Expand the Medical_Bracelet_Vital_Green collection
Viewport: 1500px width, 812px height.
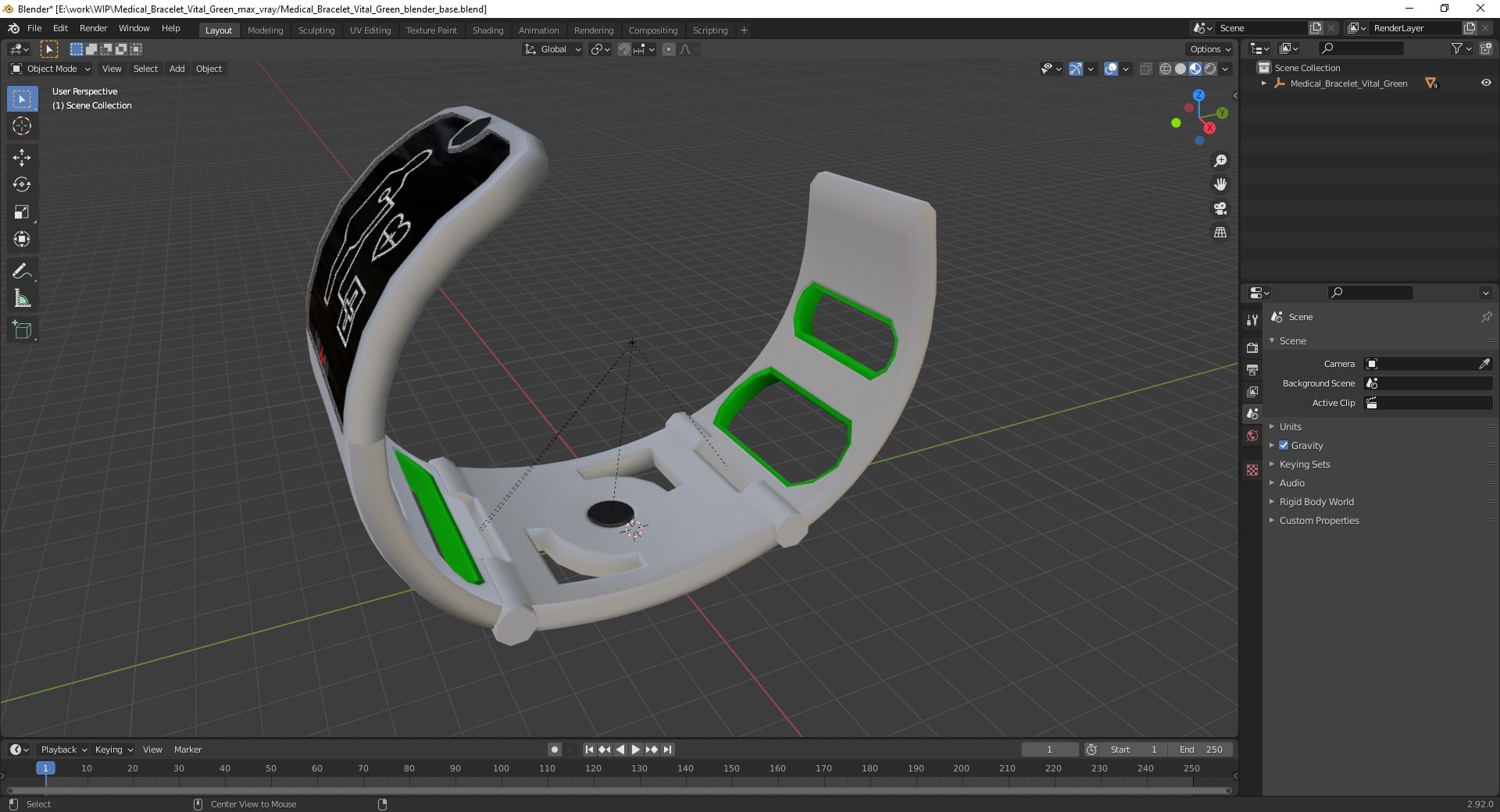coord(1263,83)
